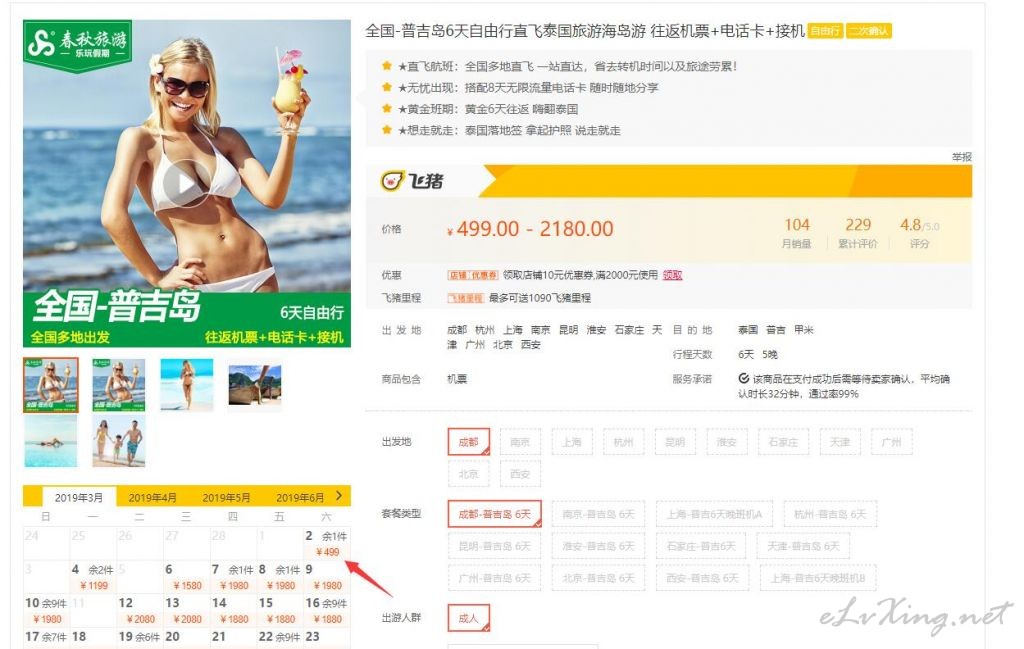Screen dimensions: 1024x649
Task: Switch calendar to 2019年6月 tab
Action: [300, 498]
